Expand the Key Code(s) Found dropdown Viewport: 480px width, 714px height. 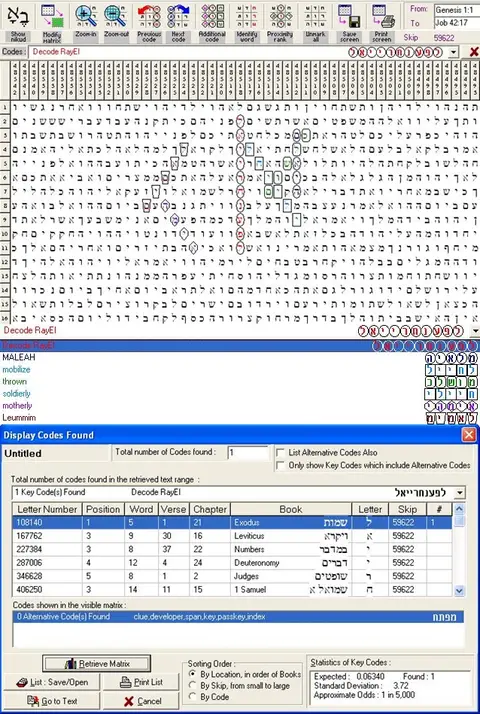click(x=460, y=493)
